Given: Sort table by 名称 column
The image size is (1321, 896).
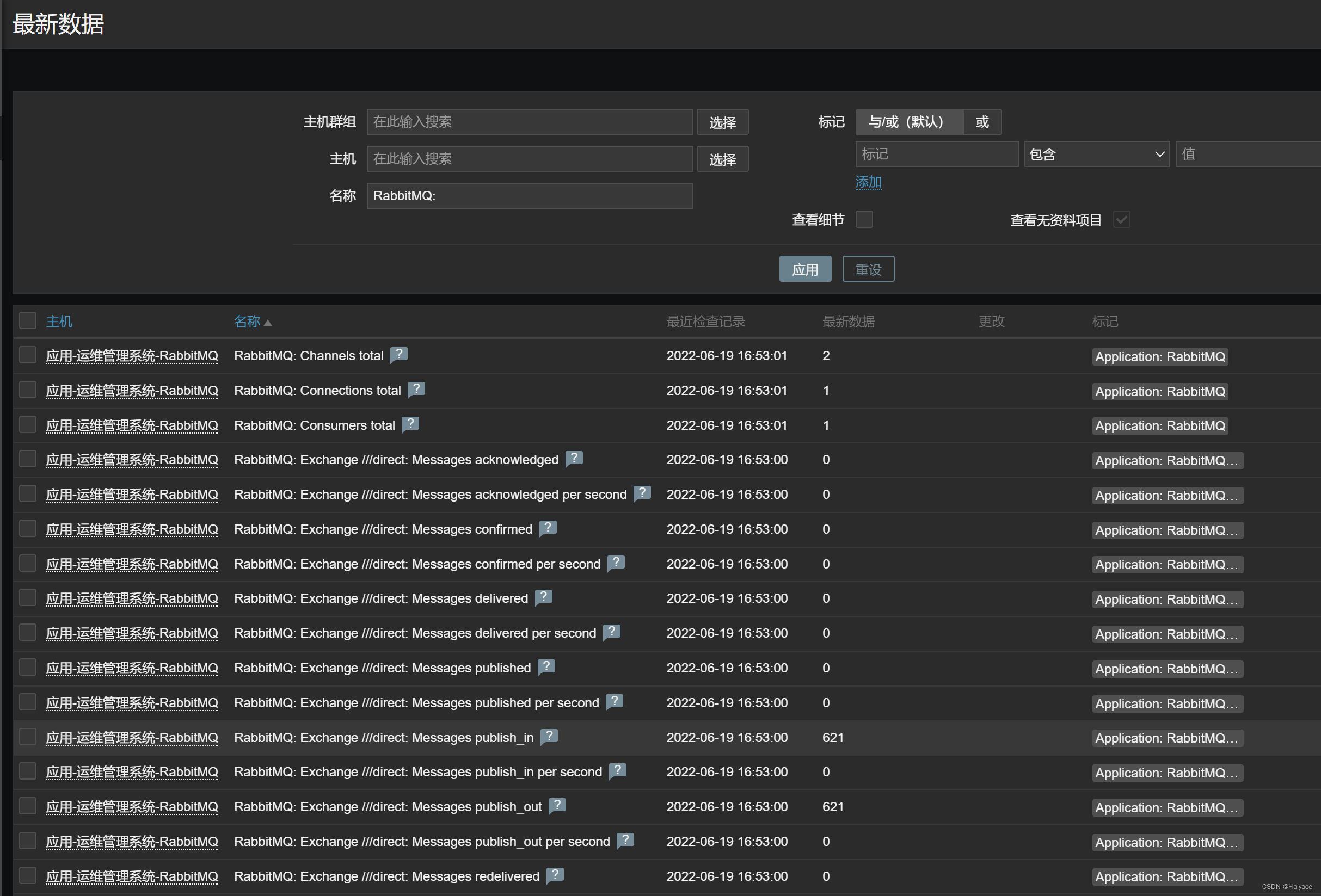Looking at the screenshot, I should pos(247,322).
